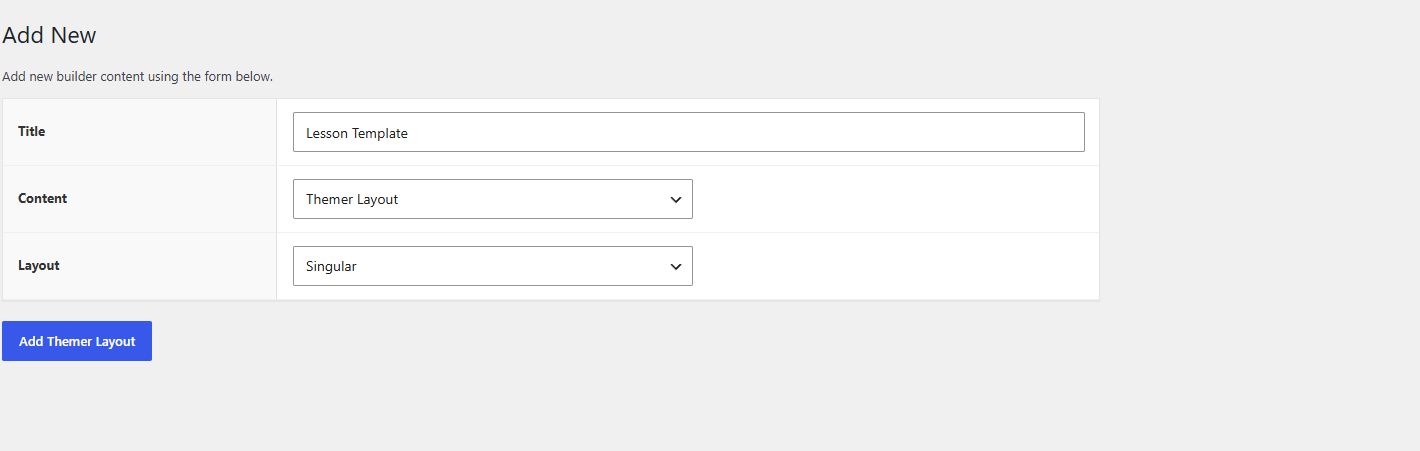Click the blank cell area beside Content dropdown
This screenshot has width=1420, height=451.
coord(895,199)
